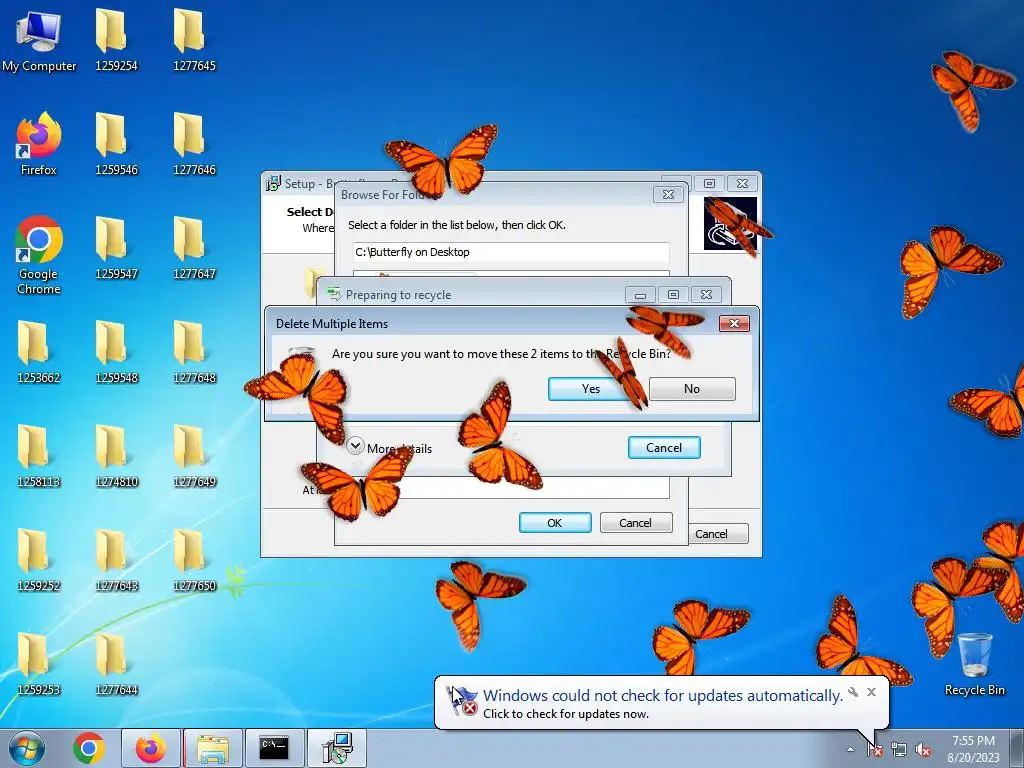The image size is (1024, 768).
Task: Minimize the Preparing to recycle window
Action: [x=641, y=295]
